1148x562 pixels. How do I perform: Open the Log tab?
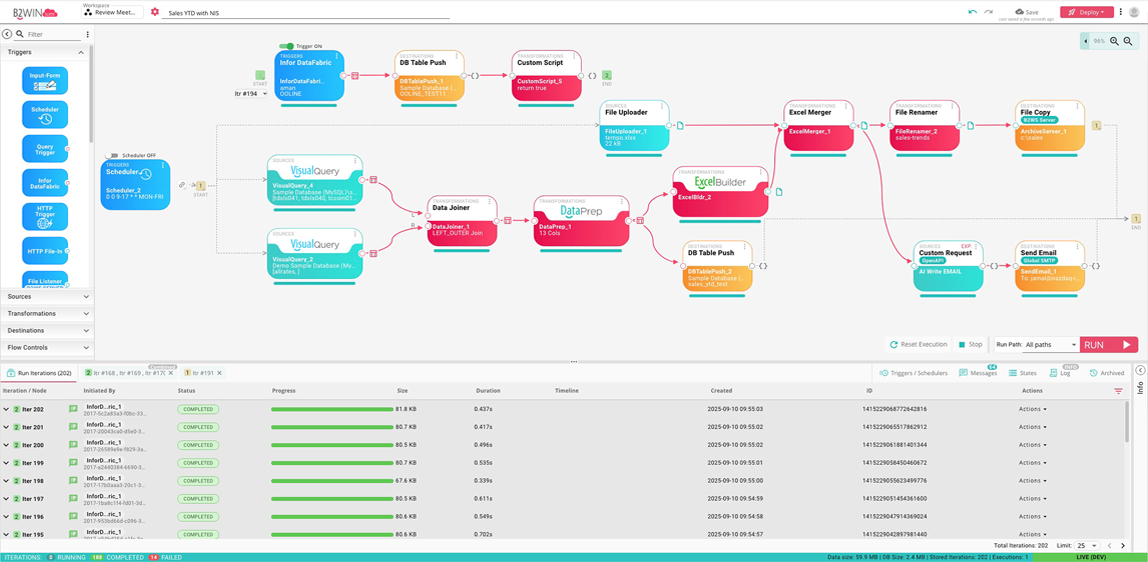pyautogui.click(x=1061, y=373)
